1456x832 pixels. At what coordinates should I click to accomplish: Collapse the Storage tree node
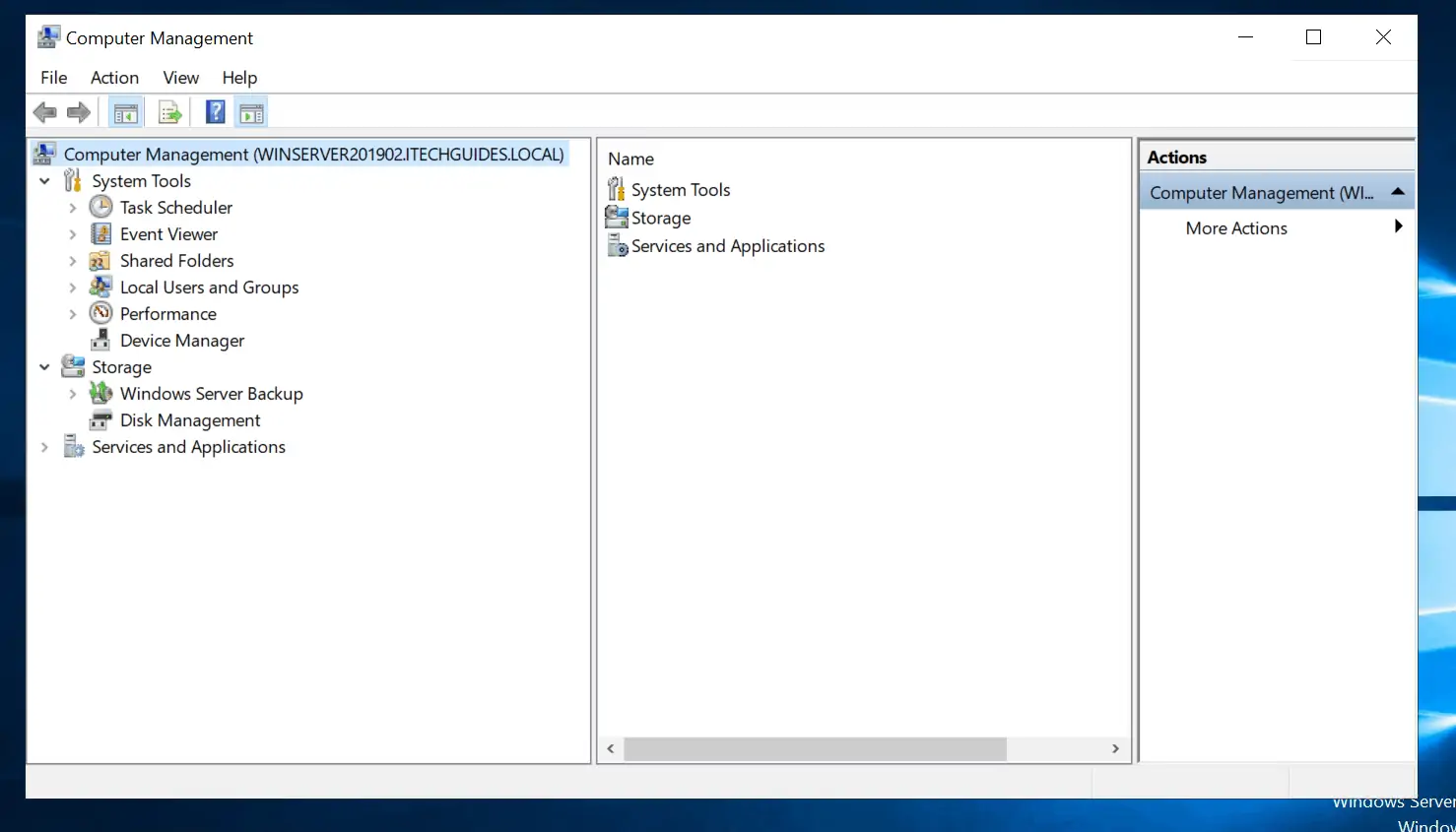click(x=44, y=367)
